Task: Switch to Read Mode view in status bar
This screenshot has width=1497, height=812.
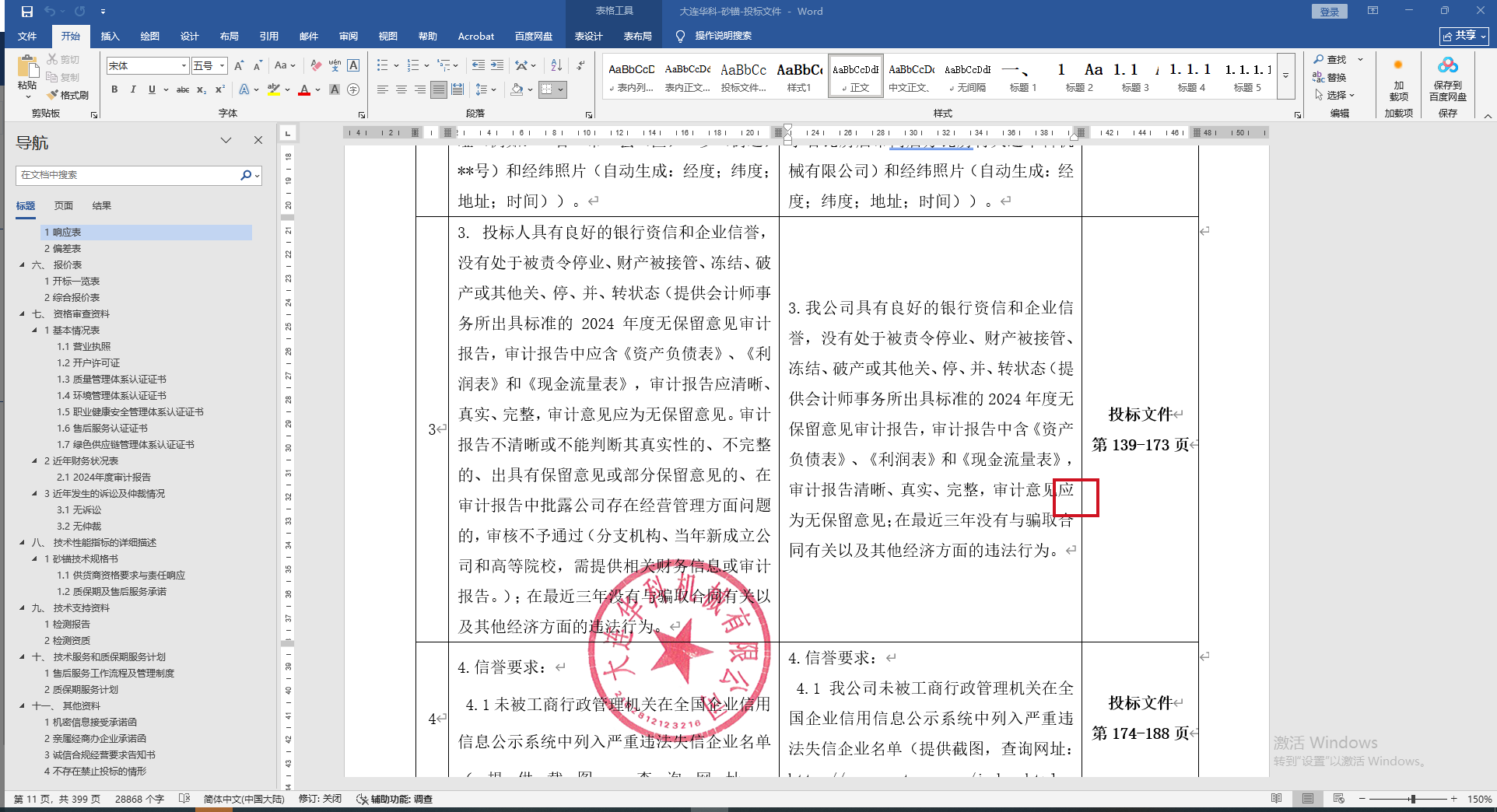Action: point(1276,799)
